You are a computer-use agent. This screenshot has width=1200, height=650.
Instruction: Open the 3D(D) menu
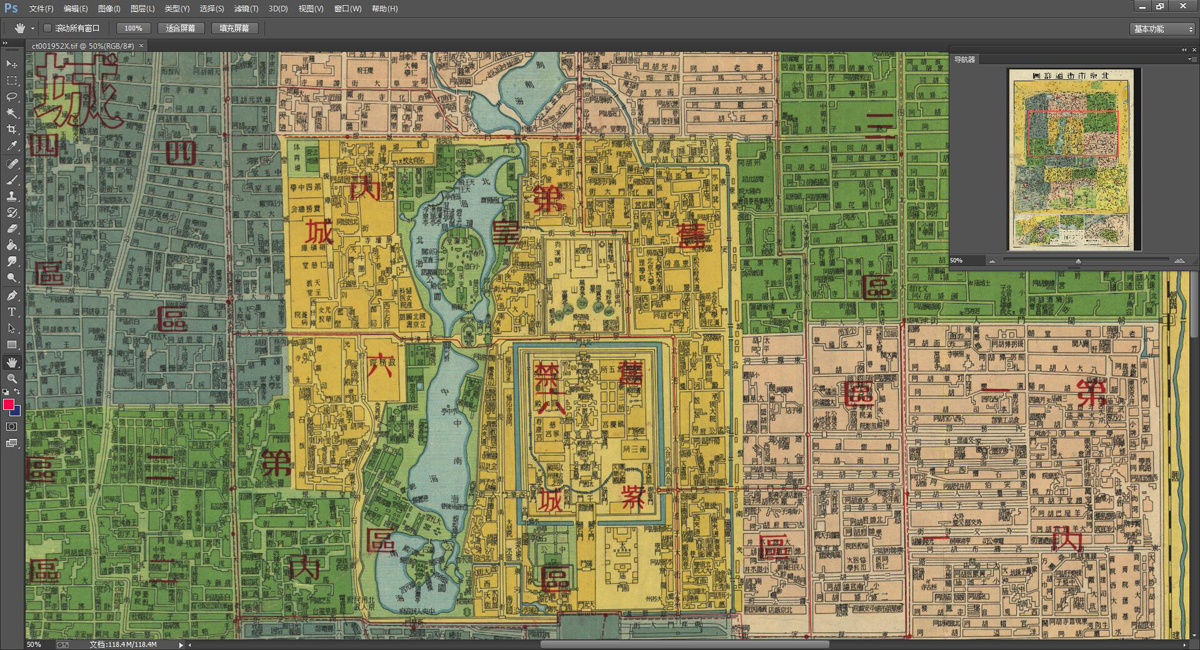(278, 8)
